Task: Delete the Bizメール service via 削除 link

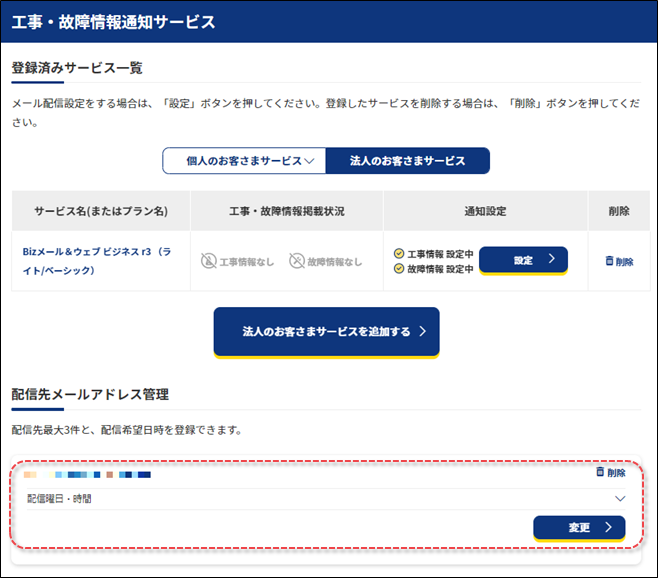Action: [619, 262]
